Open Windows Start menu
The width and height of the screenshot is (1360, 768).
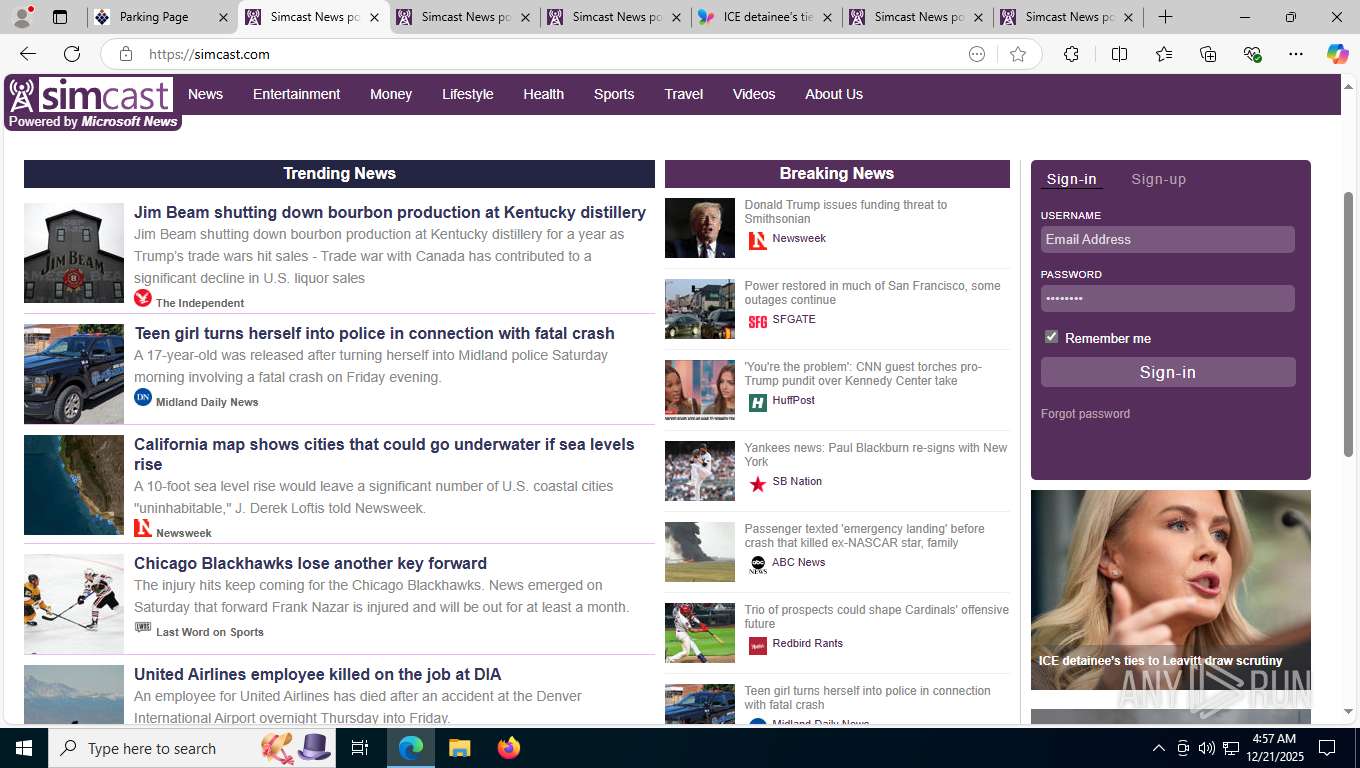click(24, 748)
